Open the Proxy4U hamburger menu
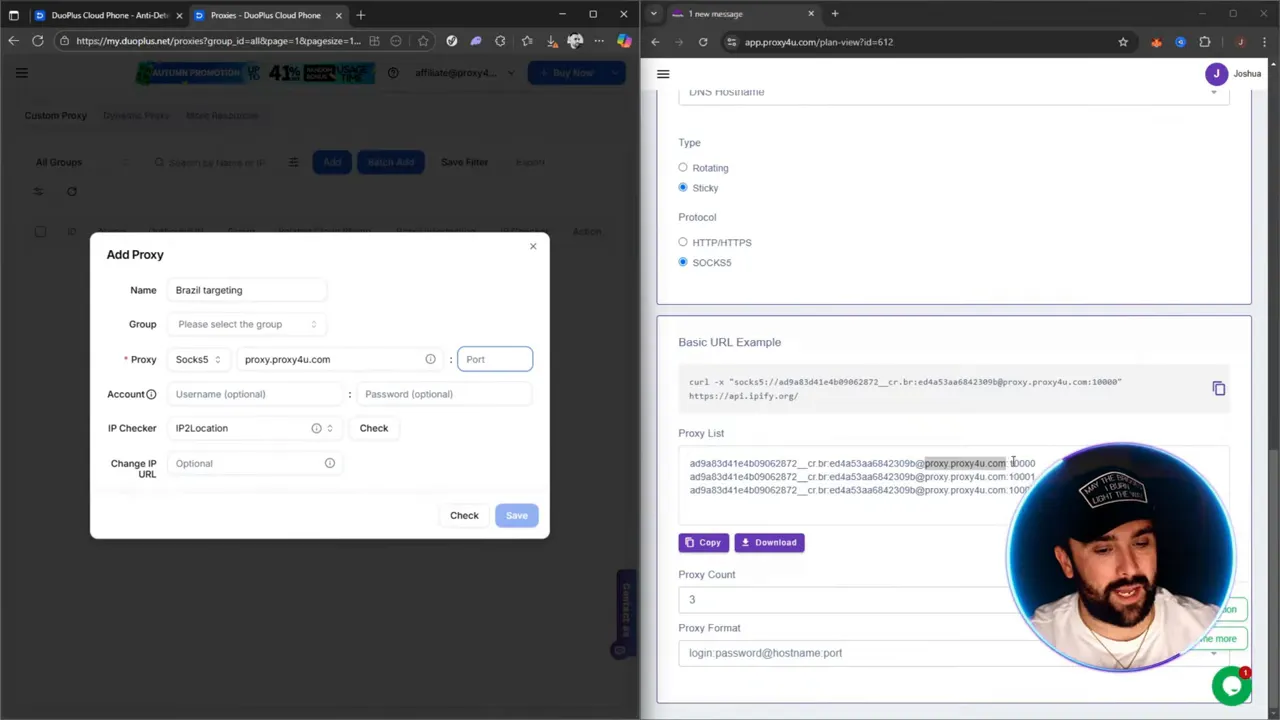Screen dimensions: 1280x720 click(663, 74)
